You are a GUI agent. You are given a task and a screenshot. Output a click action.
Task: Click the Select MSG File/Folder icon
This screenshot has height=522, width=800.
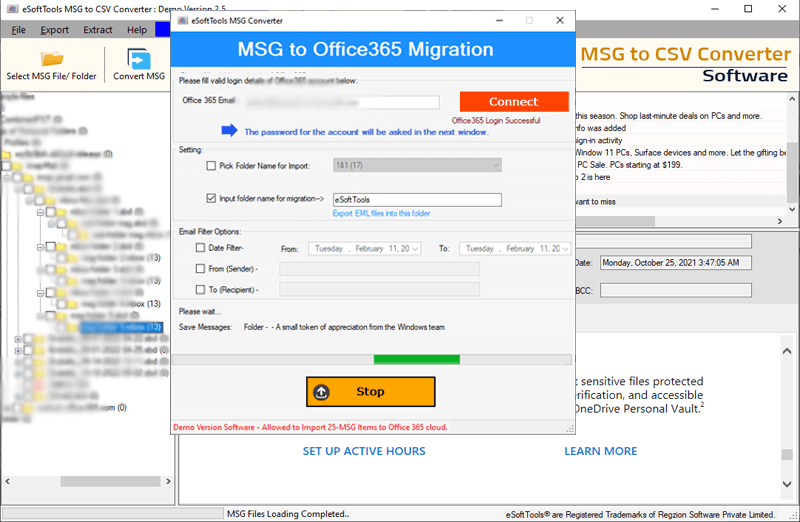tap(51, 58)
